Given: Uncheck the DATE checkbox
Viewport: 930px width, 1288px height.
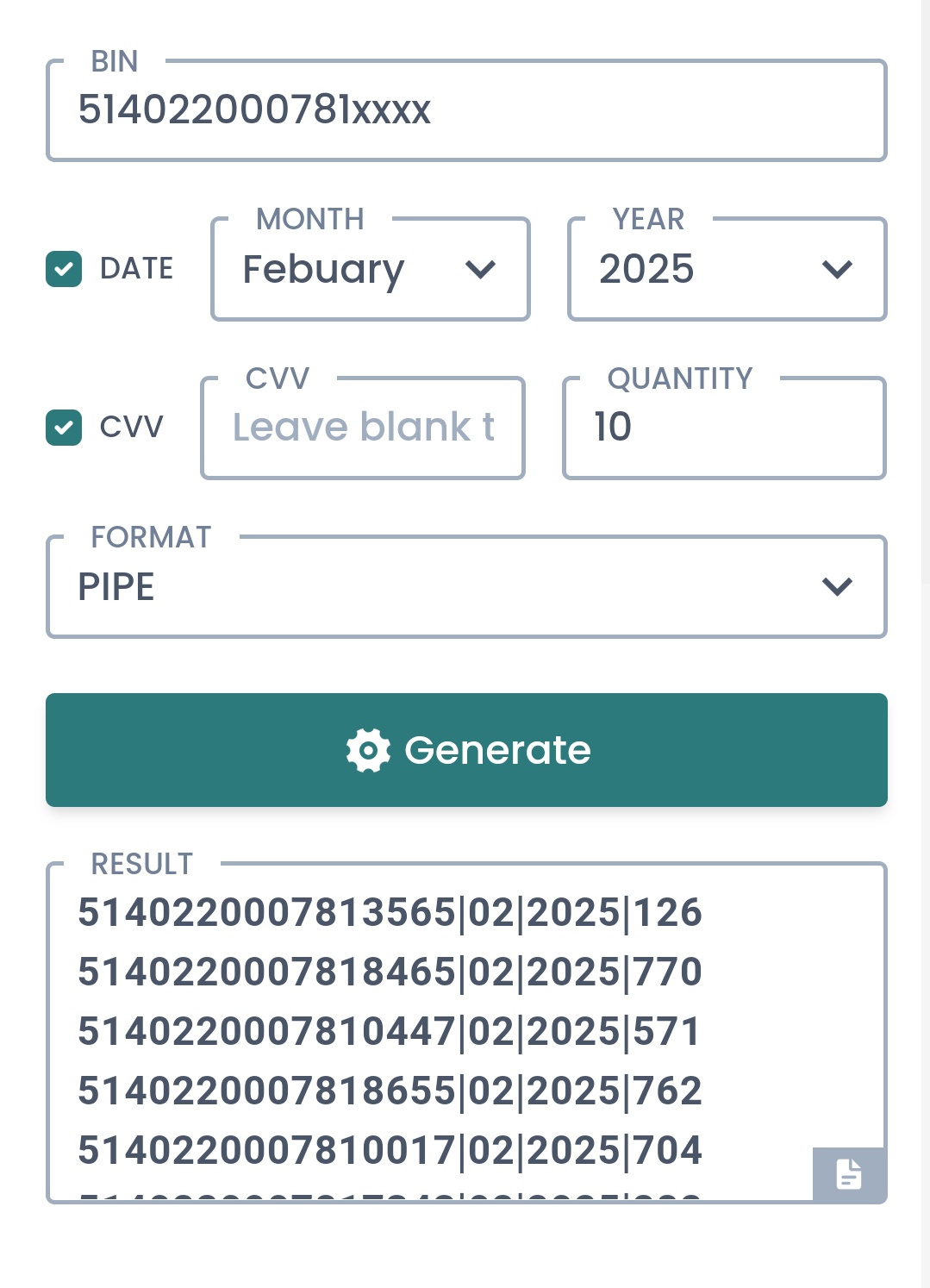Looking at the screenshot, I should [x=64, y=269].
